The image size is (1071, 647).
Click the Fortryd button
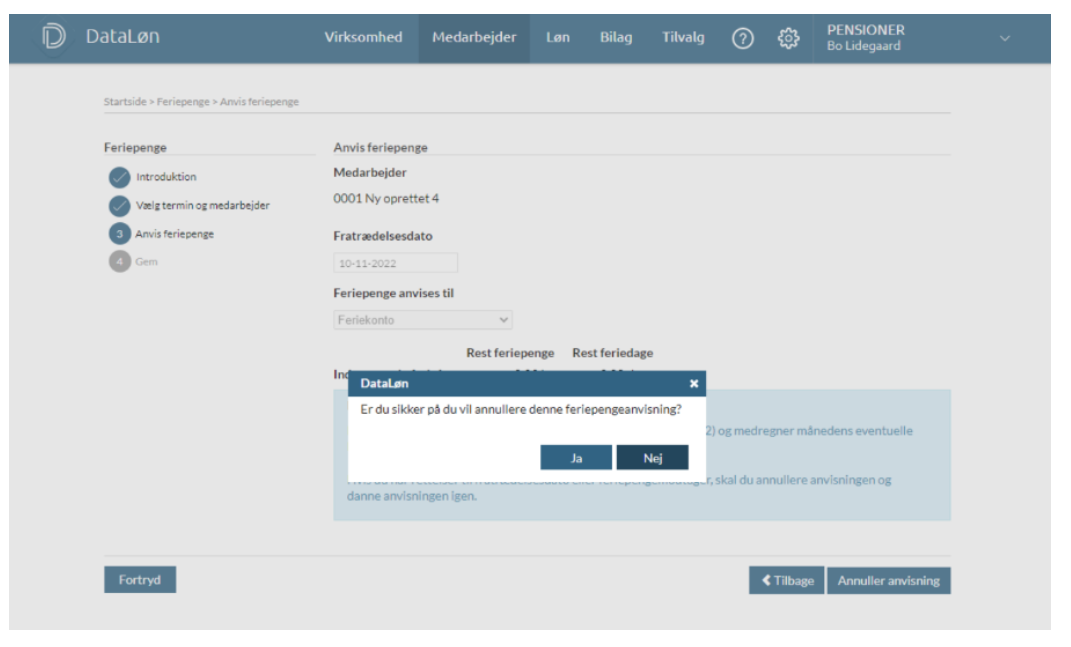click(140, 580)
